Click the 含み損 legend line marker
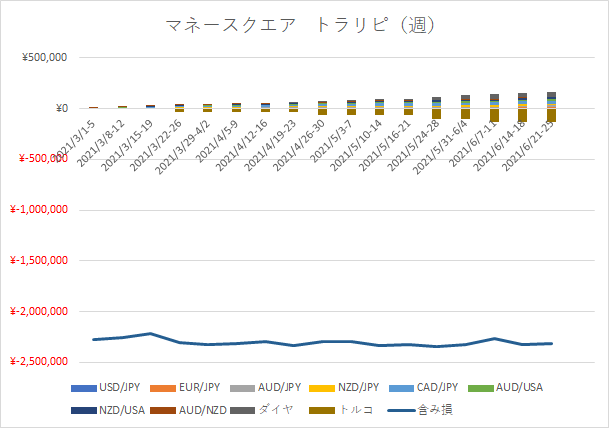 (x=401, y=411)
